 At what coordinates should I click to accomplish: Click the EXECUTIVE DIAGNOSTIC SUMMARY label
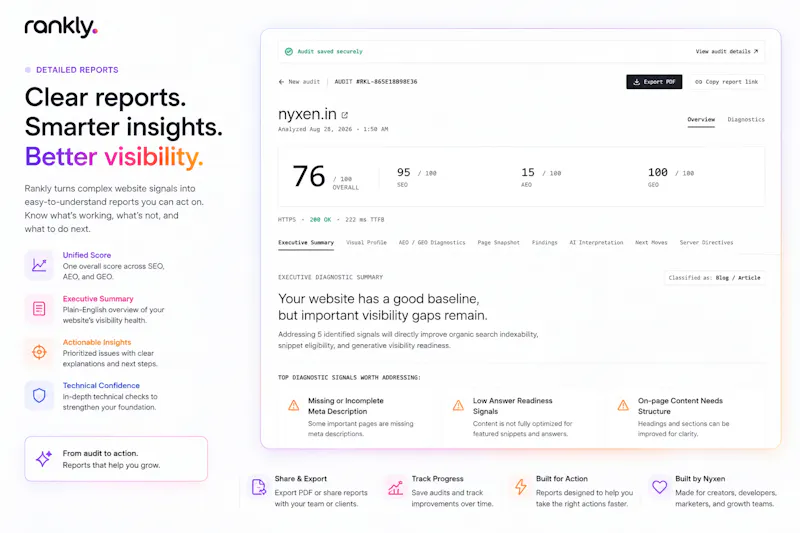coord(331,277)
